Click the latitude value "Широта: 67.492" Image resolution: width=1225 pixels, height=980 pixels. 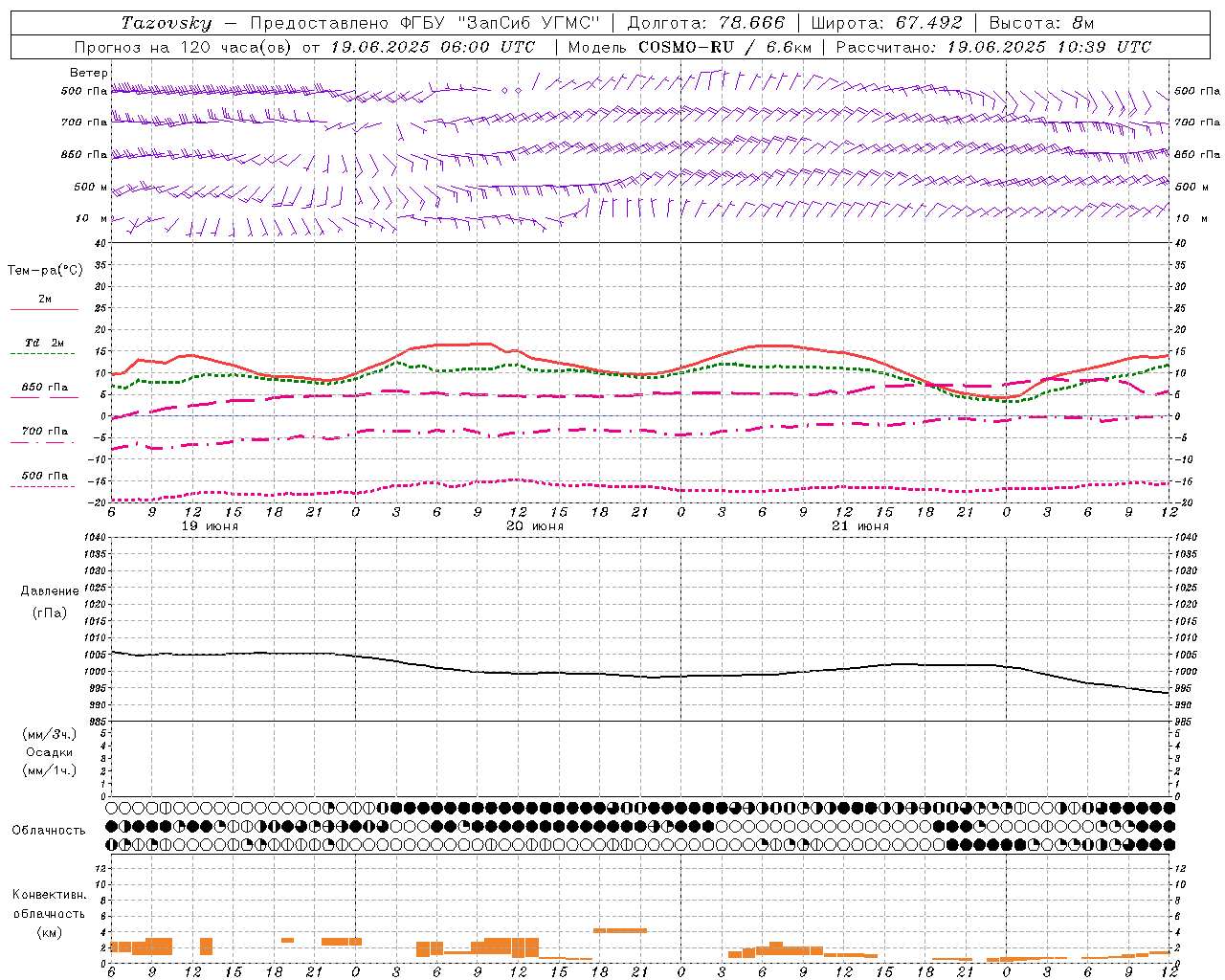[x=886, y=23]
